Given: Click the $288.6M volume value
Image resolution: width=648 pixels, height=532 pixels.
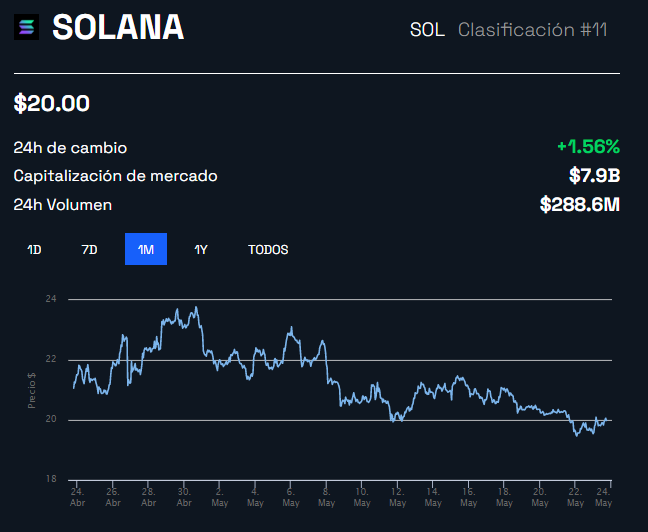Looking at the screenshot, I should tap(580, 205).
